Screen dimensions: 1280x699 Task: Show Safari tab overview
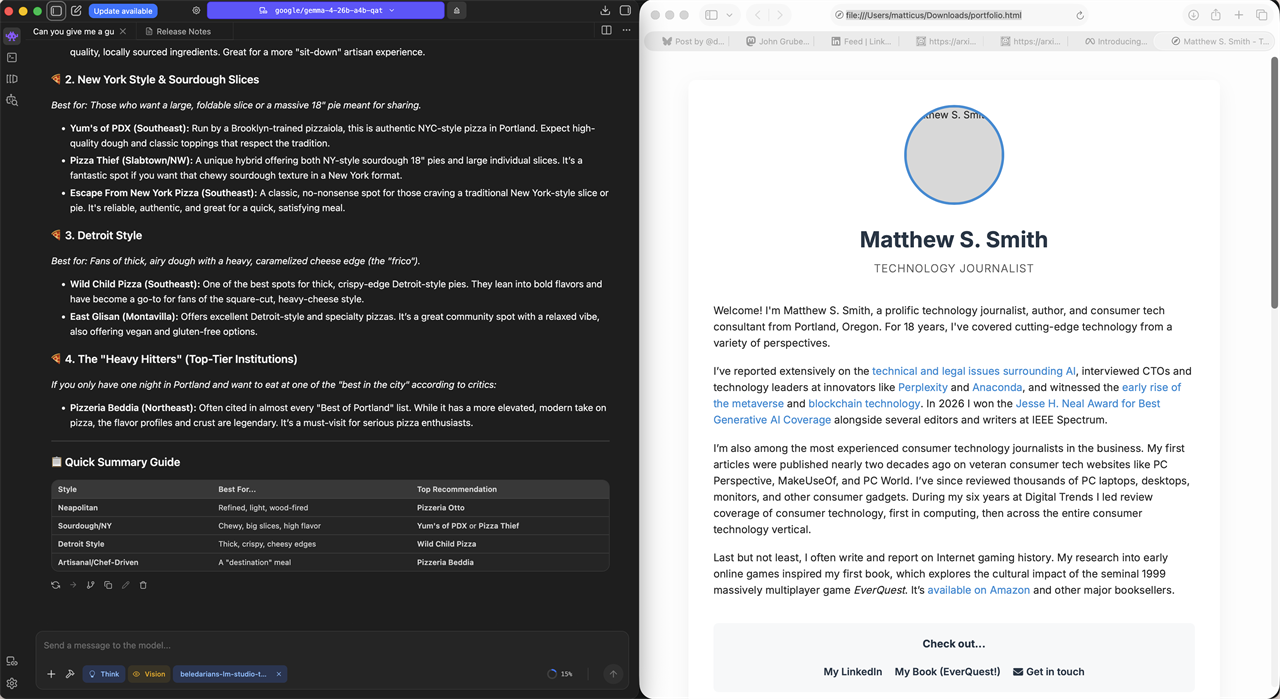(x=1261, y=15)
